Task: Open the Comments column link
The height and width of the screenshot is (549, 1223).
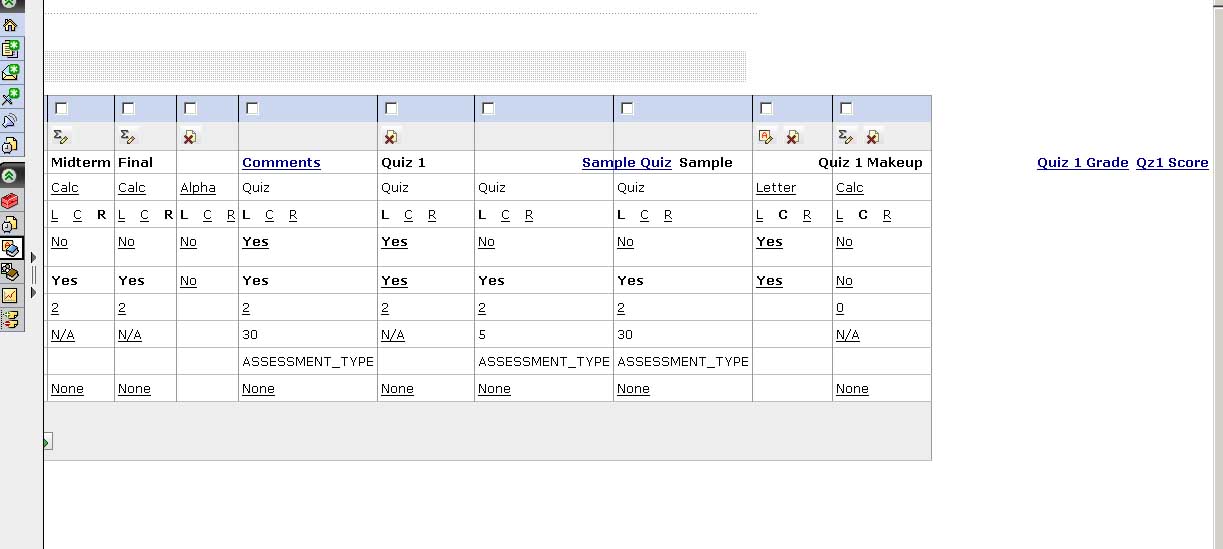Action: pos(281,162)
